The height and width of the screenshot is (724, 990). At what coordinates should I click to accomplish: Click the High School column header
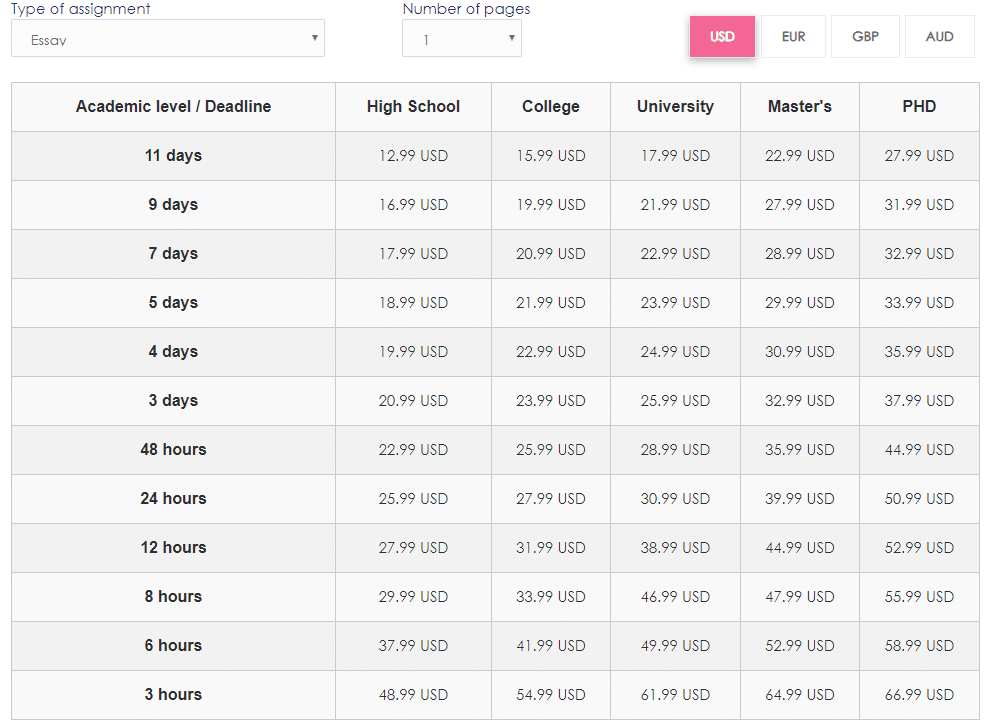coord(414,107)
